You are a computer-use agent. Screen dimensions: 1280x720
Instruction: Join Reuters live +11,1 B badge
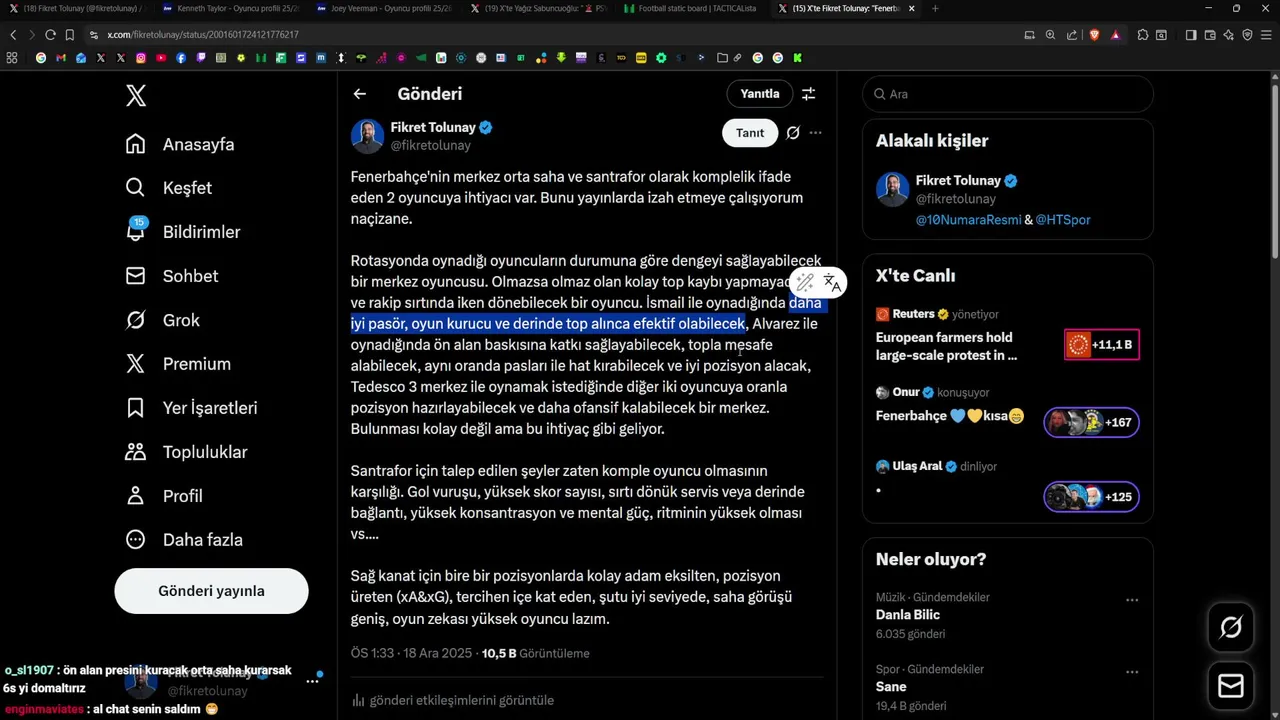click(x=1102, y=345)
